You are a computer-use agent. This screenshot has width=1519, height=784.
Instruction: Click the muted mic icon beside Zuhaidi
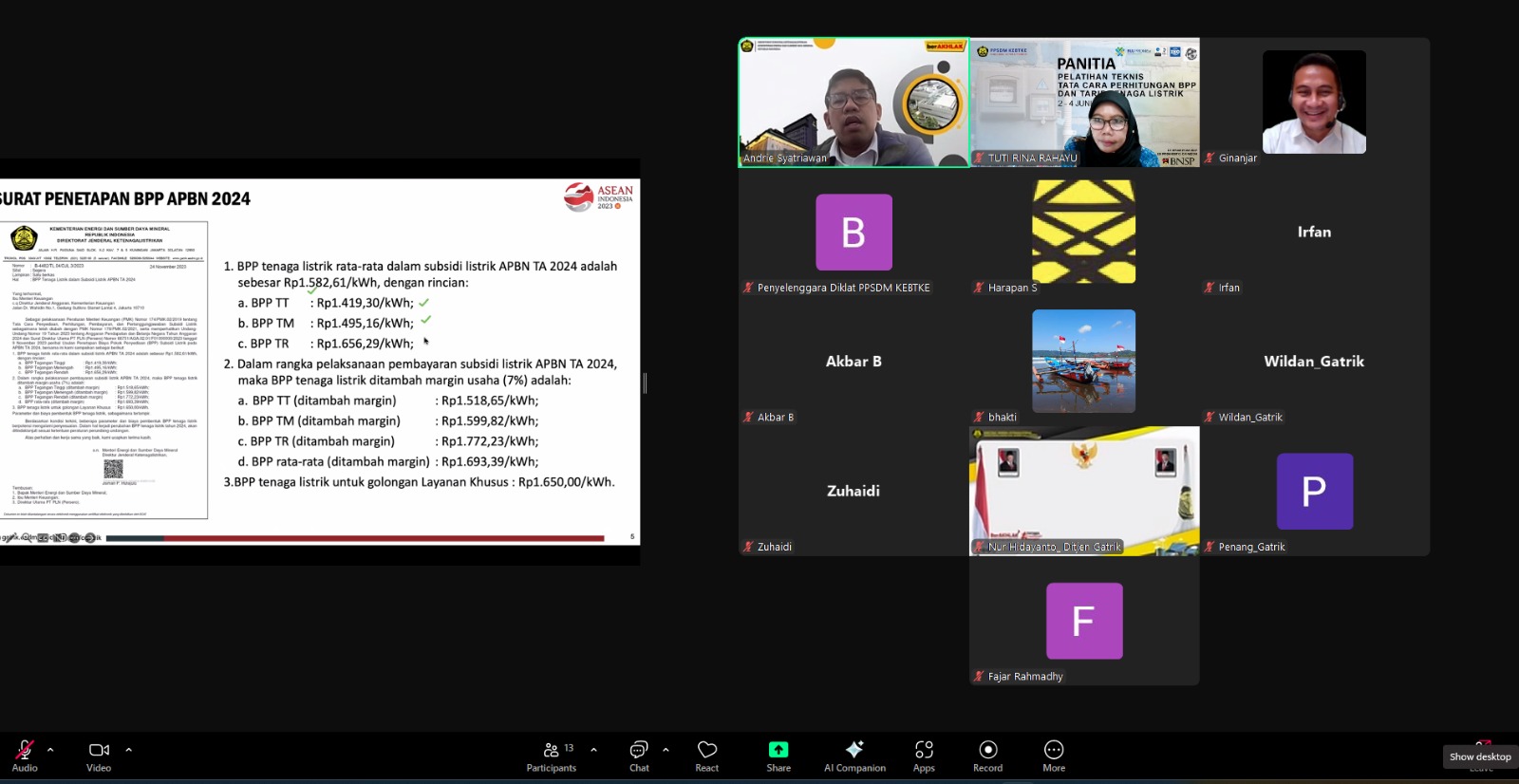coord(748,547)
